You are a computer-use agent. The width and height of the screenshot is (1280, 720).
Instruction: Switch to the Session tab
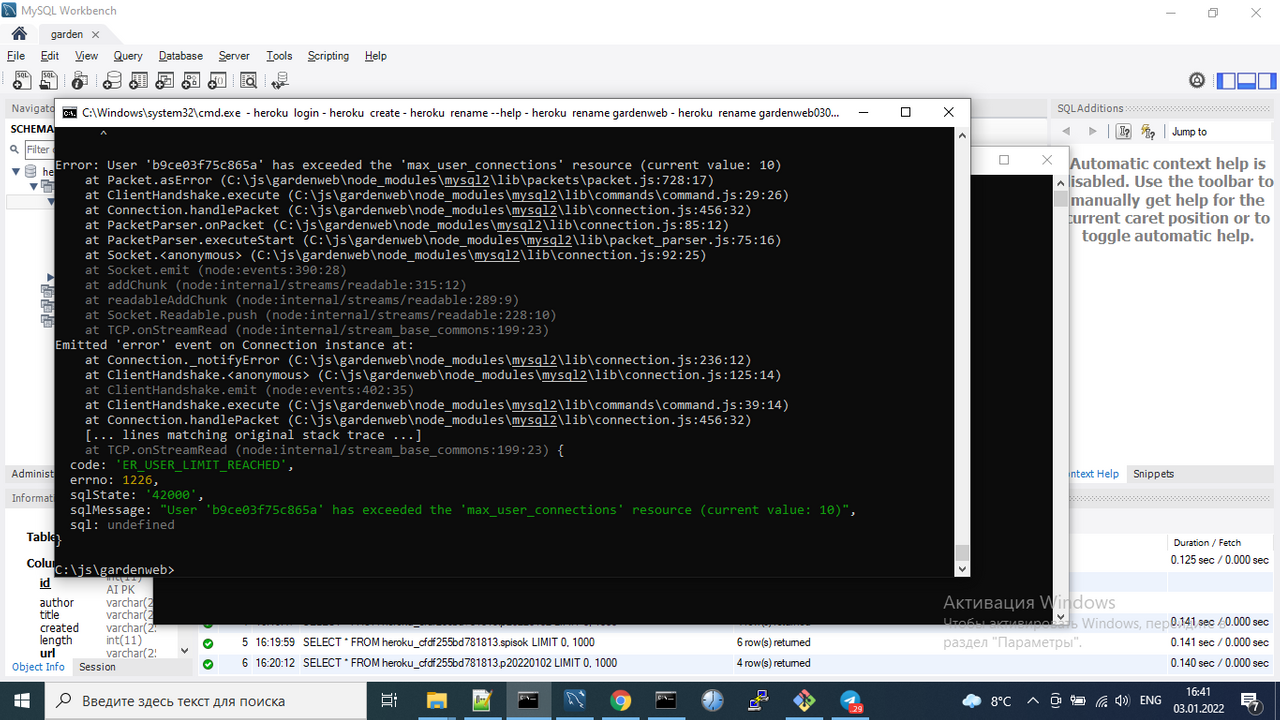click(x=97, y=667)
